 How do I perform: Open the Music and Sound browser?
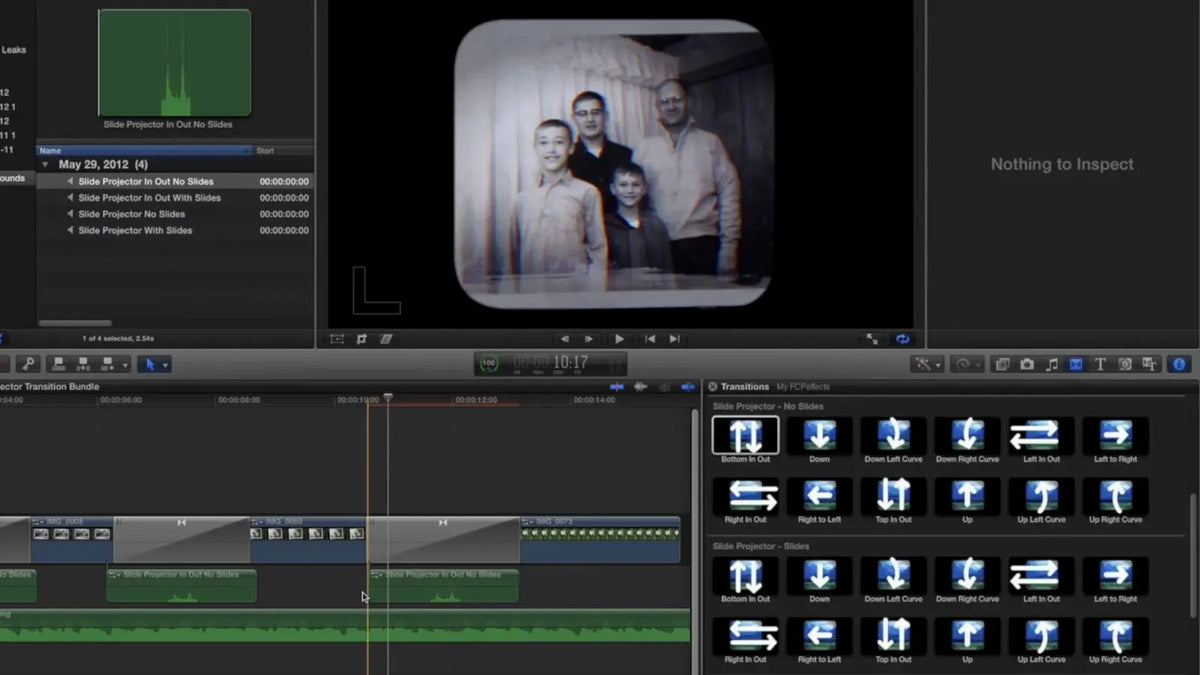(x=1052, y=365)
